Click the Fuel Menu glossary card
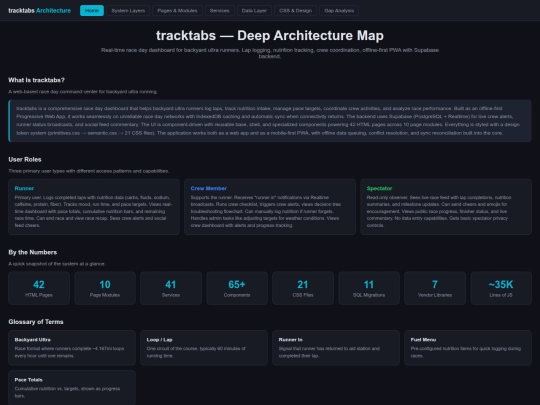The width and height of the screenshot is (540, 405). coord(468,348)
